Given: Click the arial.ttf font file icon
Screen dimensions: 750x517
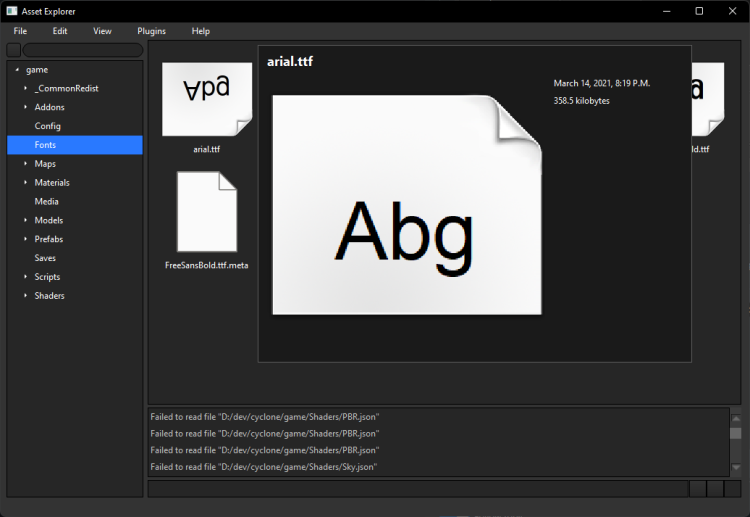Looking at the screenshot, I should pyautogui.click(x=206, y=99).
